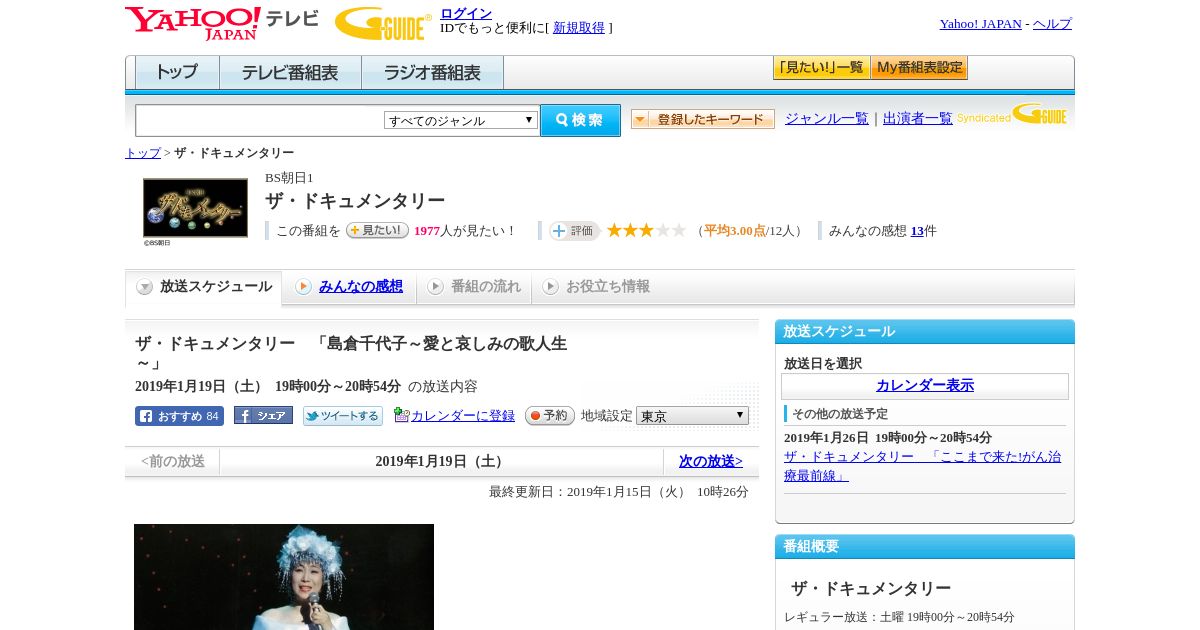1200x630 pixels.
Task: Open the すべてのジャンル genre dropdown
Action: 461,120
